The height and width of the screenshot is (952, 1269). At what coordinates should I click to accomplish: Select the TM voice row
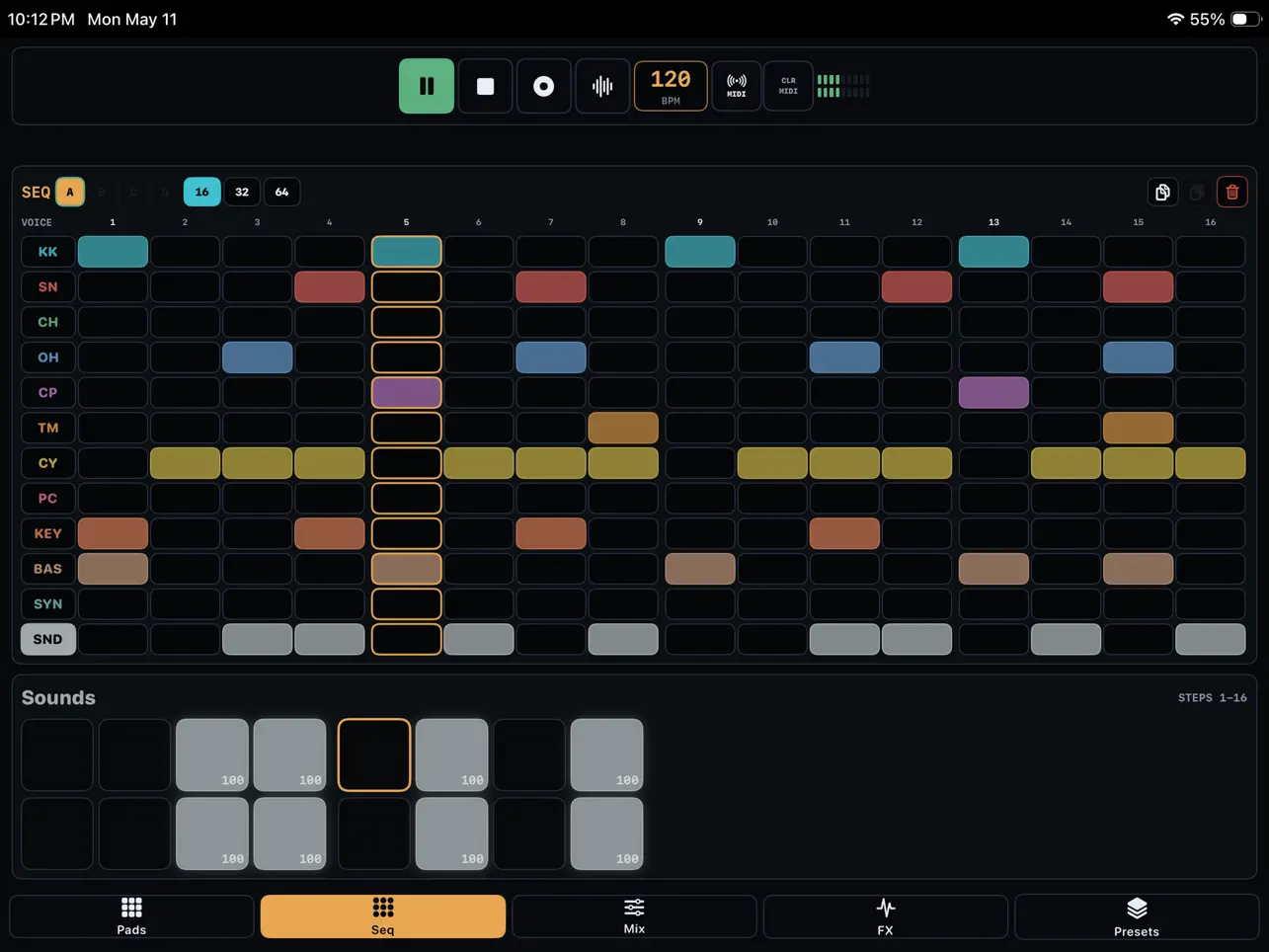click(x=47, y=428)
